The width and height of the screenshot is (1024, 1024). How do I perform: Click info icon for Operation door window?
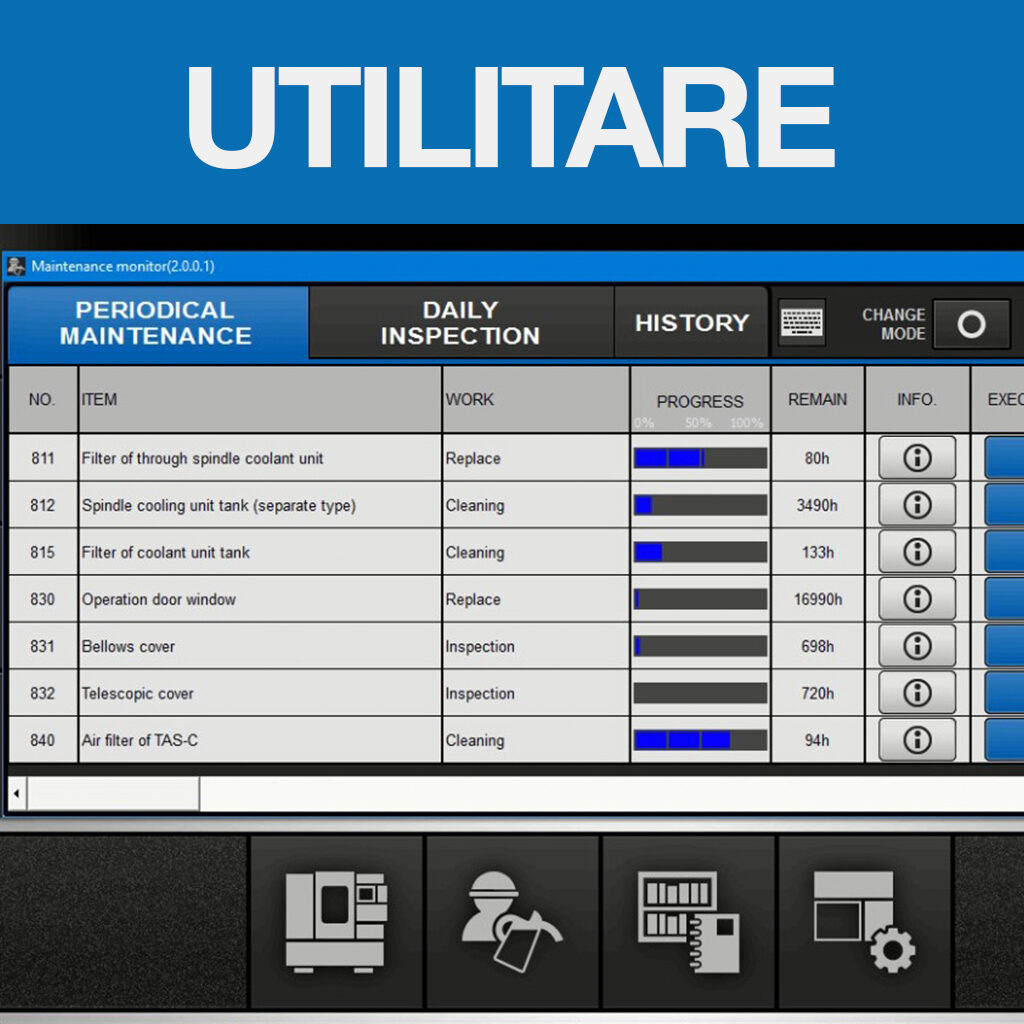click(916, 599)
